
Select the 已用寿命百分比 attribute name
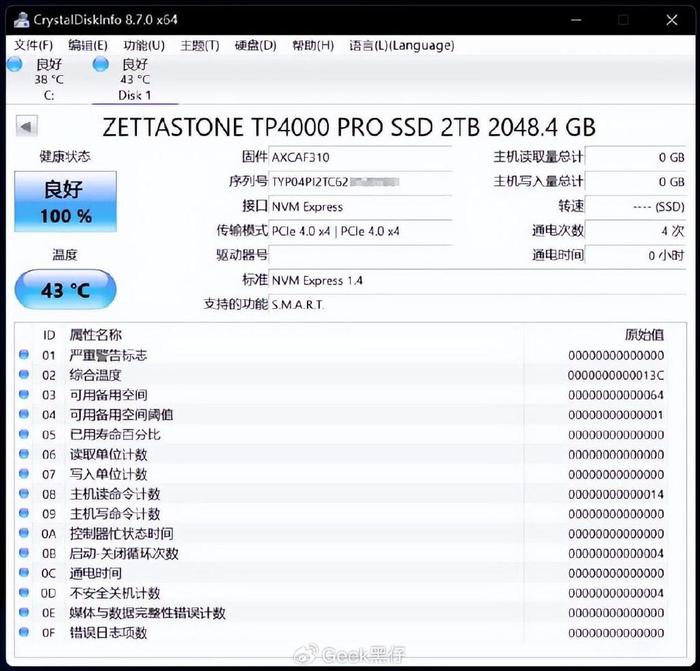click(115, 434)
